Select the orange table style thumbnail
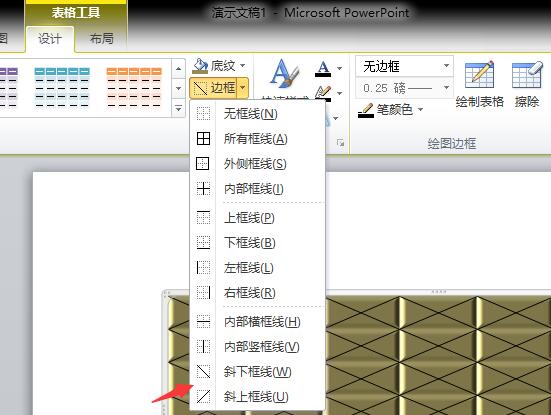The width and height of the screenshot is (551, 415). 134,87
